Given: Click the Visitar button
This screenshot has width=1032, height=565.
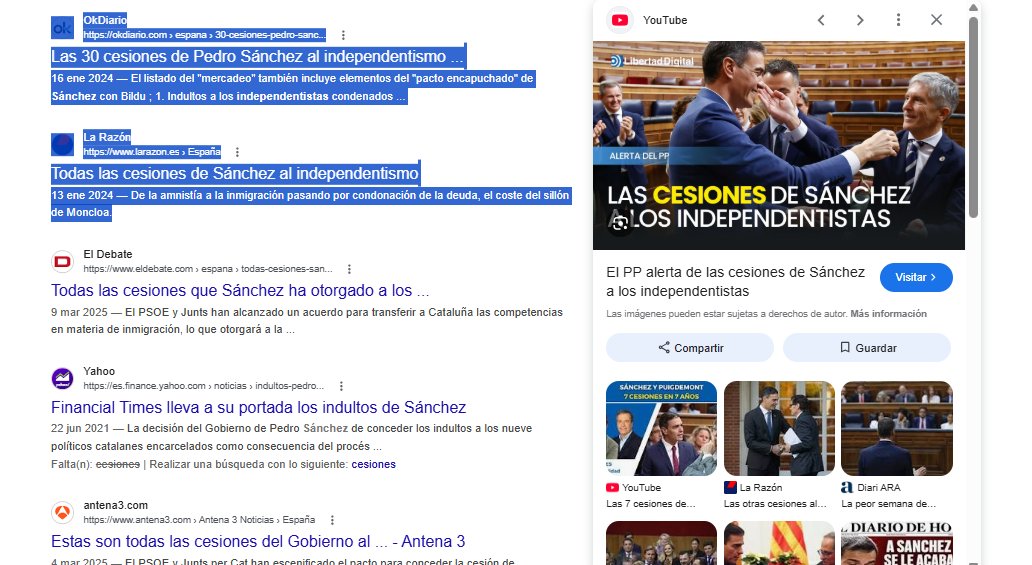Looking at the screenshot, I should [916, 277].
